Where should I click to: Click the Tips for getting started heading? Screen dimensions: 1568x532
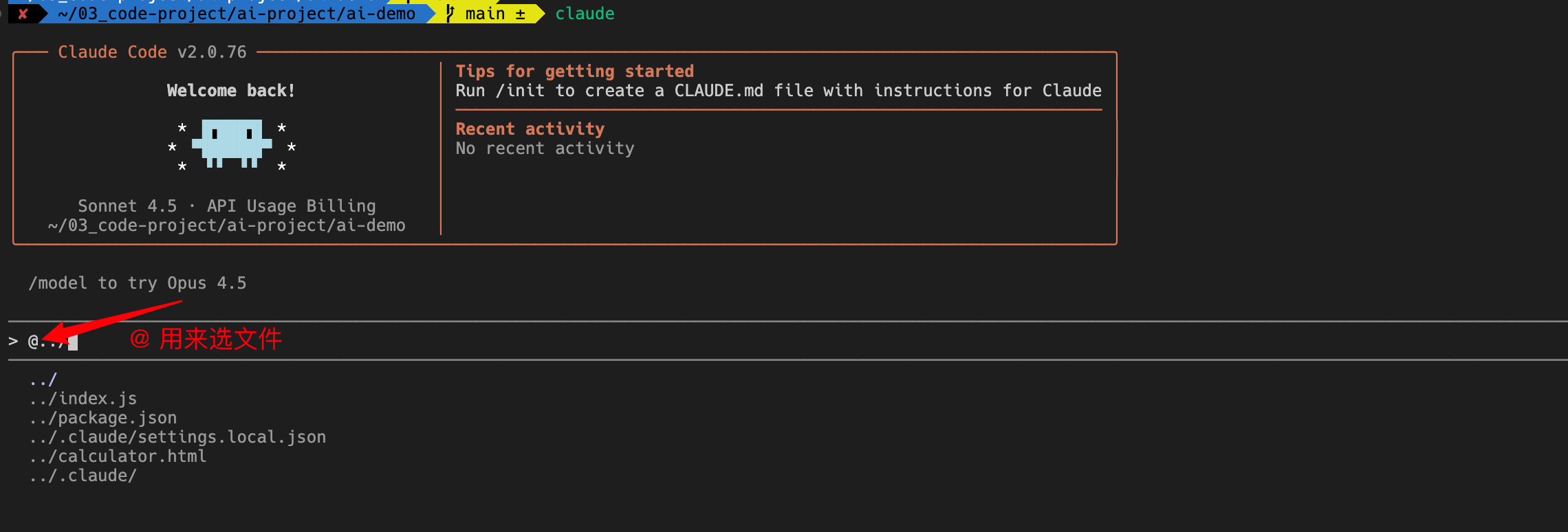click(x=574, y=71)
